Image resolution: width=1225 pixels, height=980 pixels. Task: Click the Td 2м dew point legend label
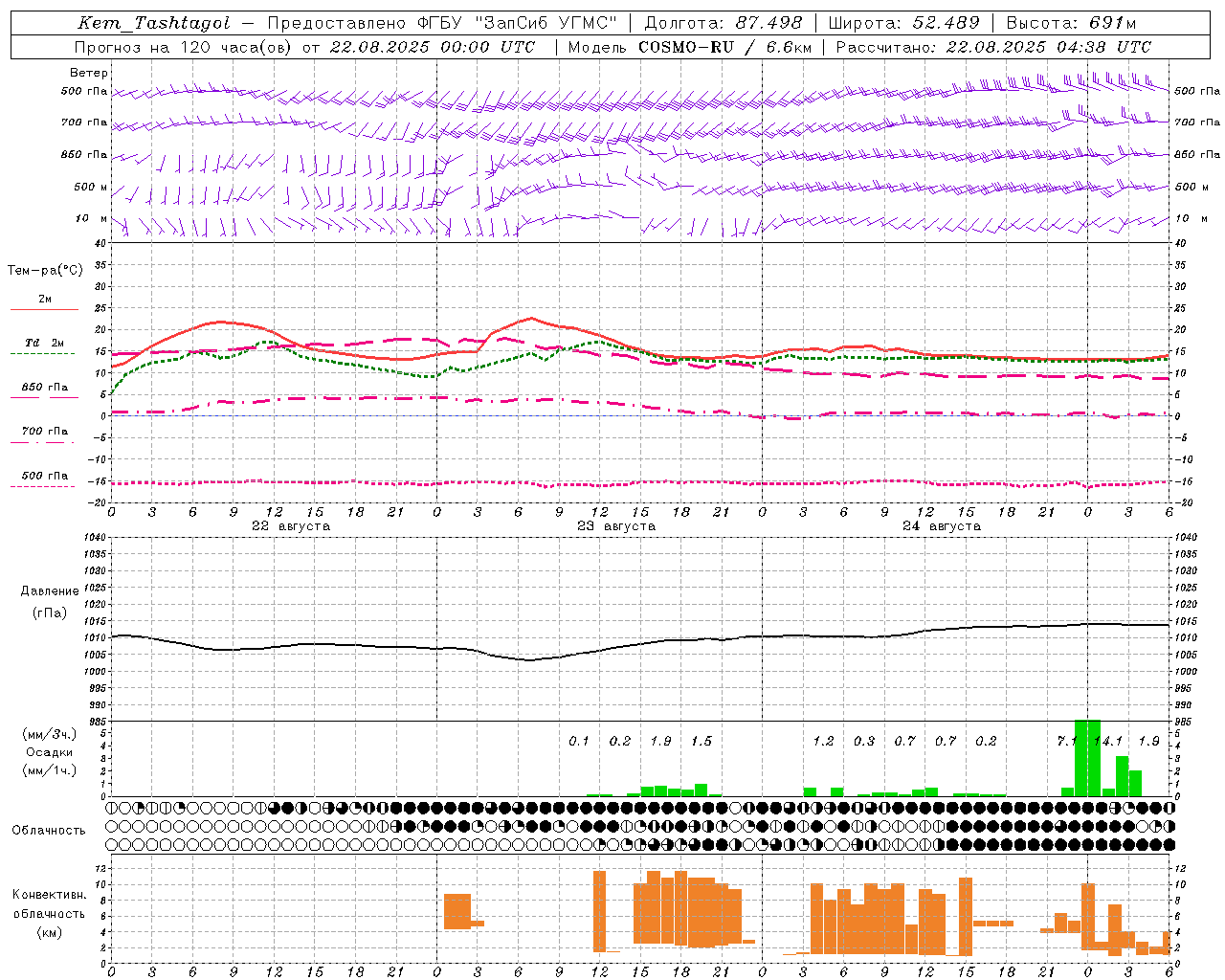coord(45,343)
